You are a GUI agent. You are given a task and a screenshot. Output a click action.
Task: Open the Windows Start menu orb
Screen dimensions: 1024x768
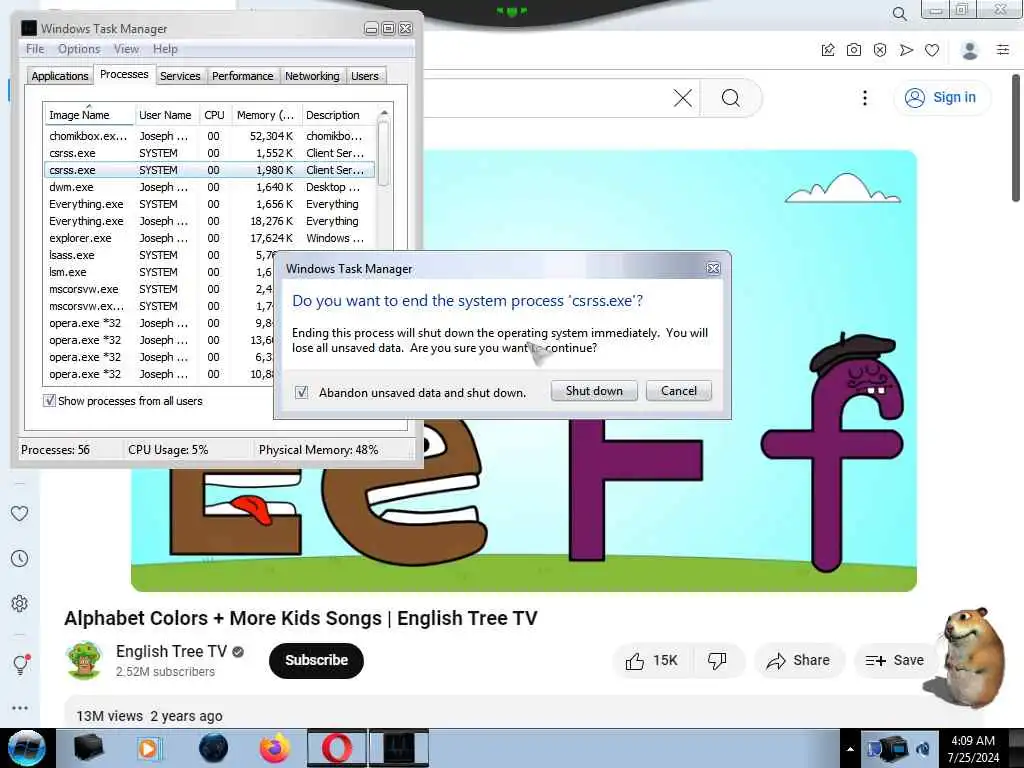(27, 748)
